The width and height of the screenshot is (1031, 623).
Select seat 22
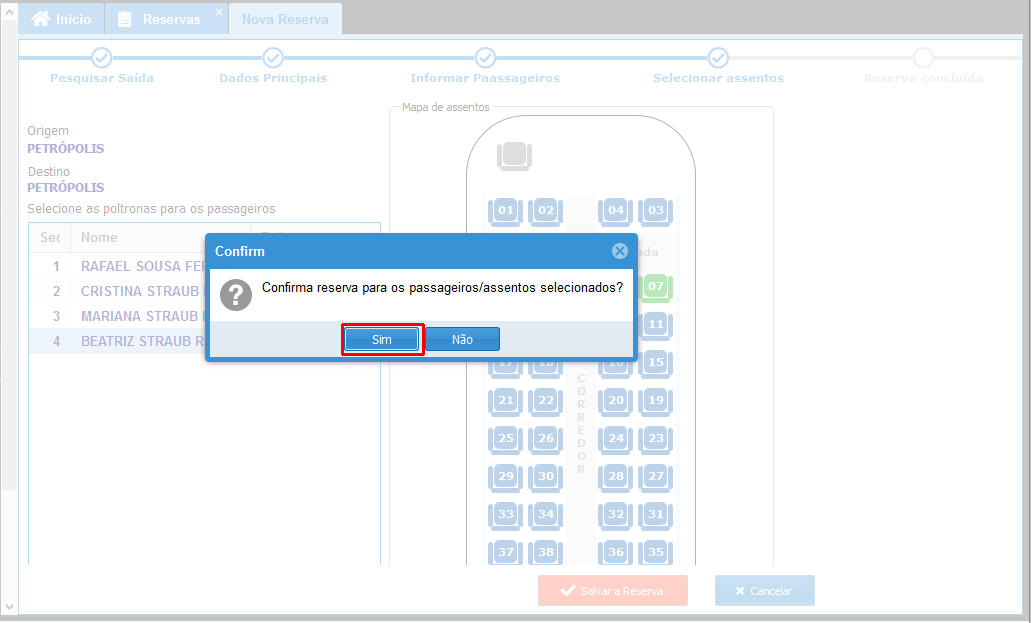546,401
